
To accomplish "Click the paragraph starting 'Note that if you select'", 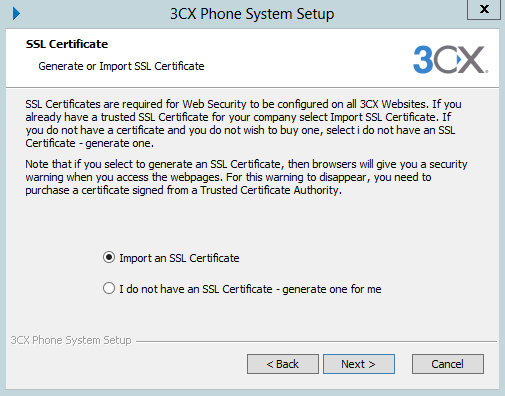I will [246, 177].
